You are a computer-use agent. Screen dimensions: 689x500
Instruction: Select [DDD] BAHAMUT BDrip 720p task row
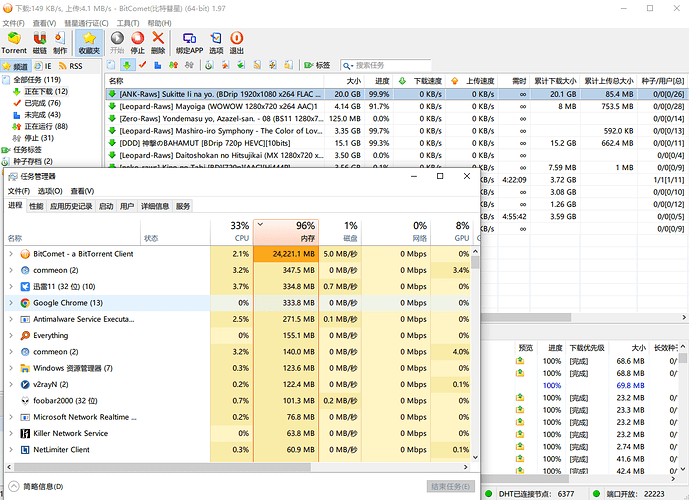(x=396, y=143)
